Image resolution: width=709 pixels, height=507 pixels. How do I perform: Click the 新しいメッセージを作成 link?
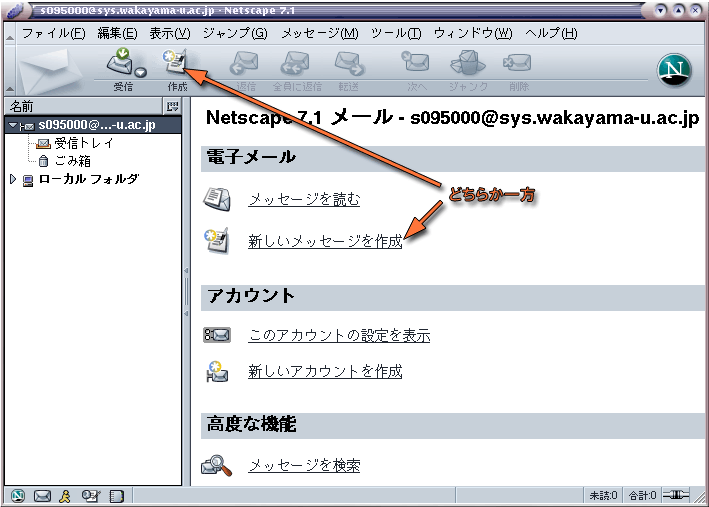click(325, 241)
